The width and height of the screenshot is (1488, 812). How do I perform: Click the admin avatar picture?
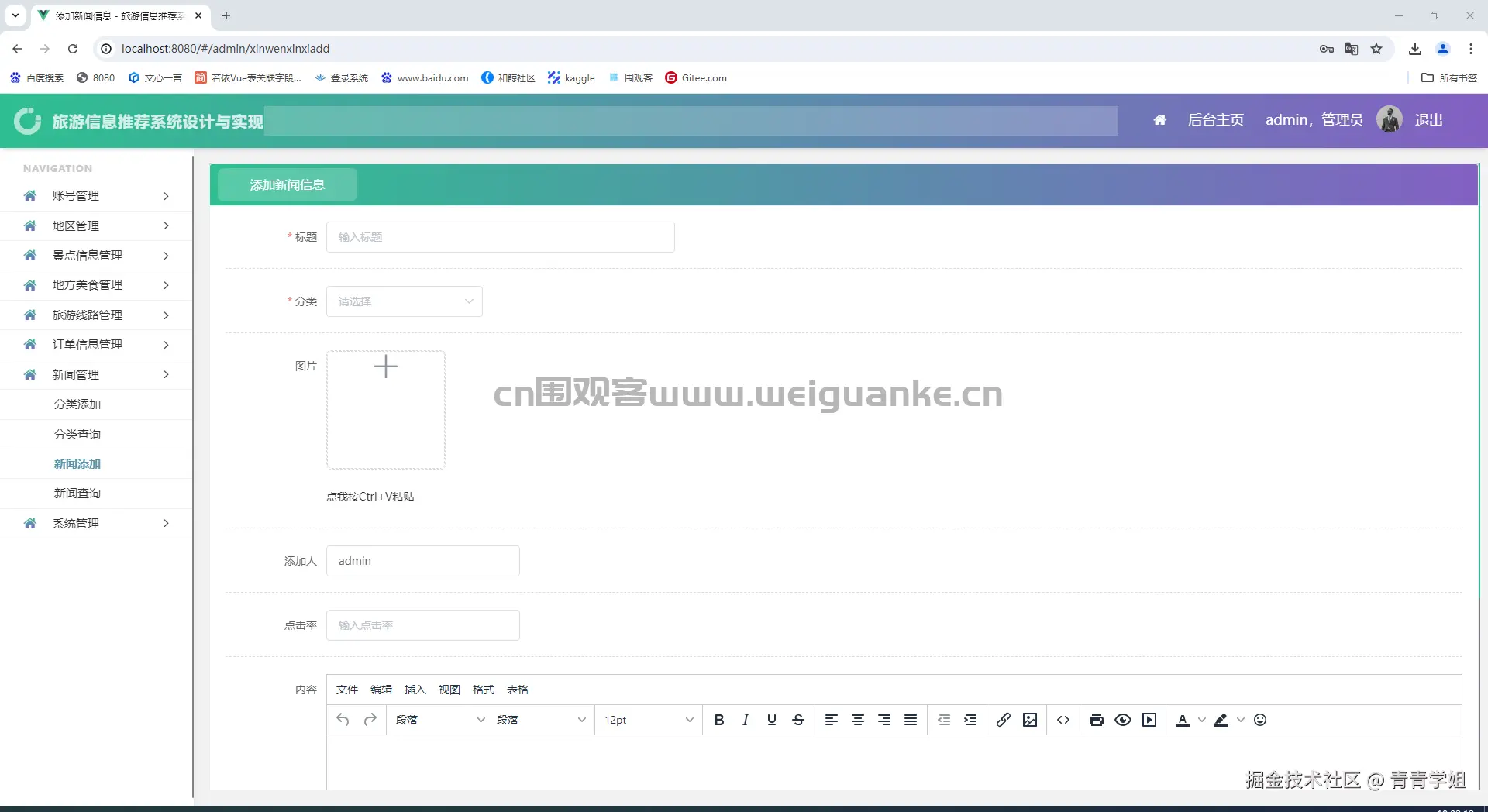1390,119
